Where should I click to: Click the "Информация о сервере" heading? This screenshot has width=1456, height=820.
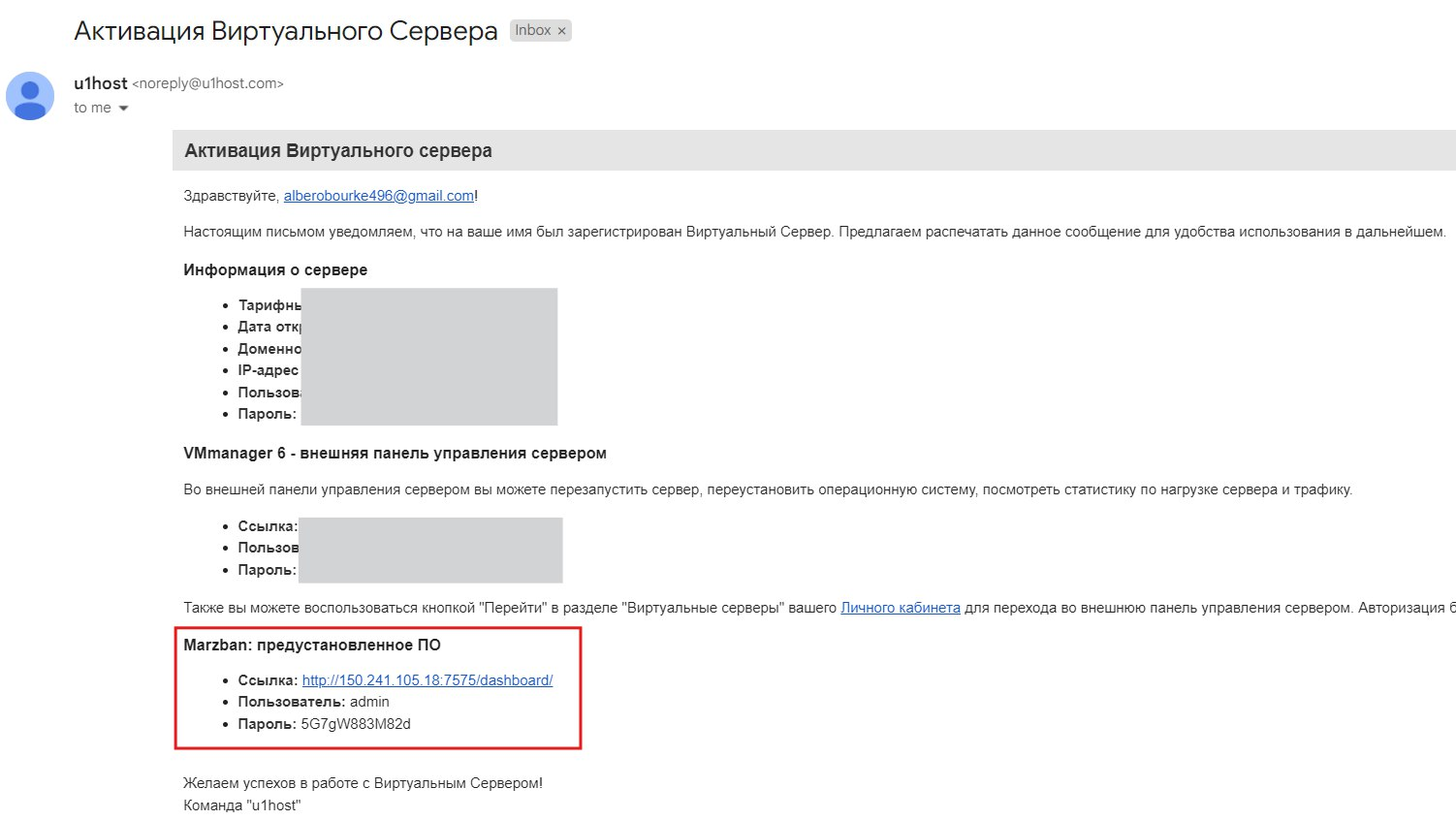[275, 269]
